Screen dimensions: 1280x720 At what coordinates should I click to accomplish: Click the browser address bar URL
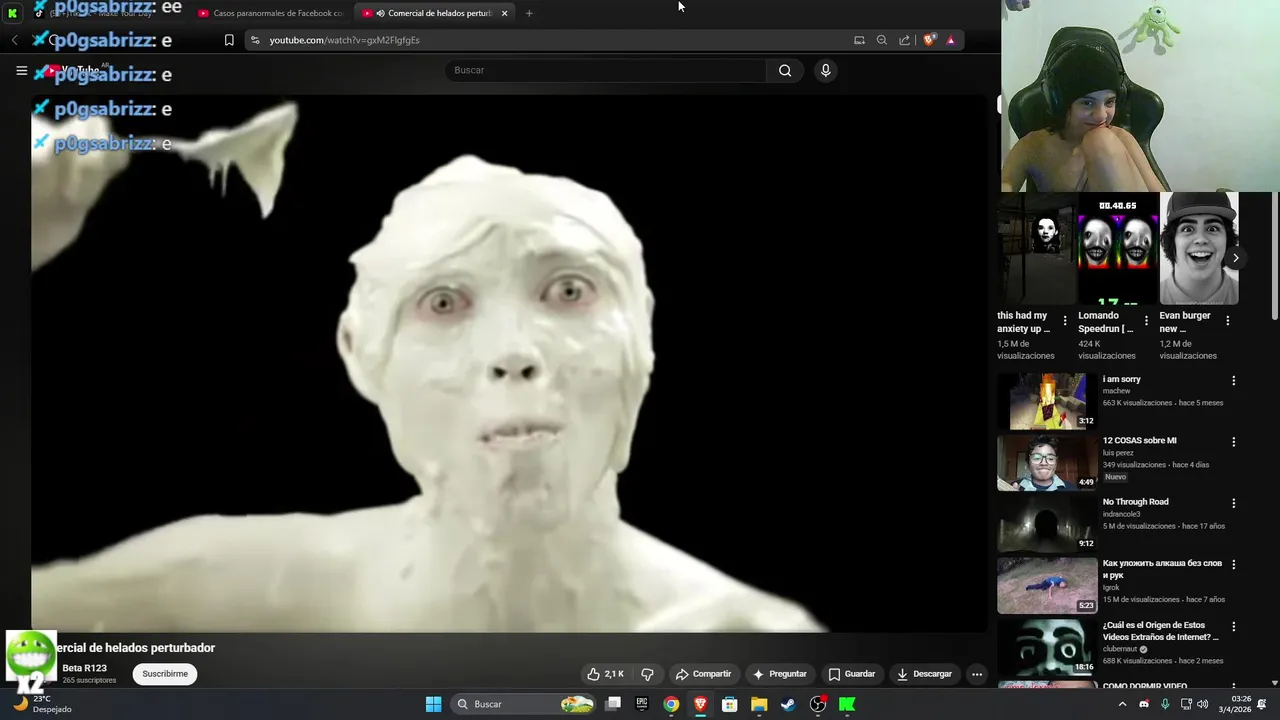[344, 40]
